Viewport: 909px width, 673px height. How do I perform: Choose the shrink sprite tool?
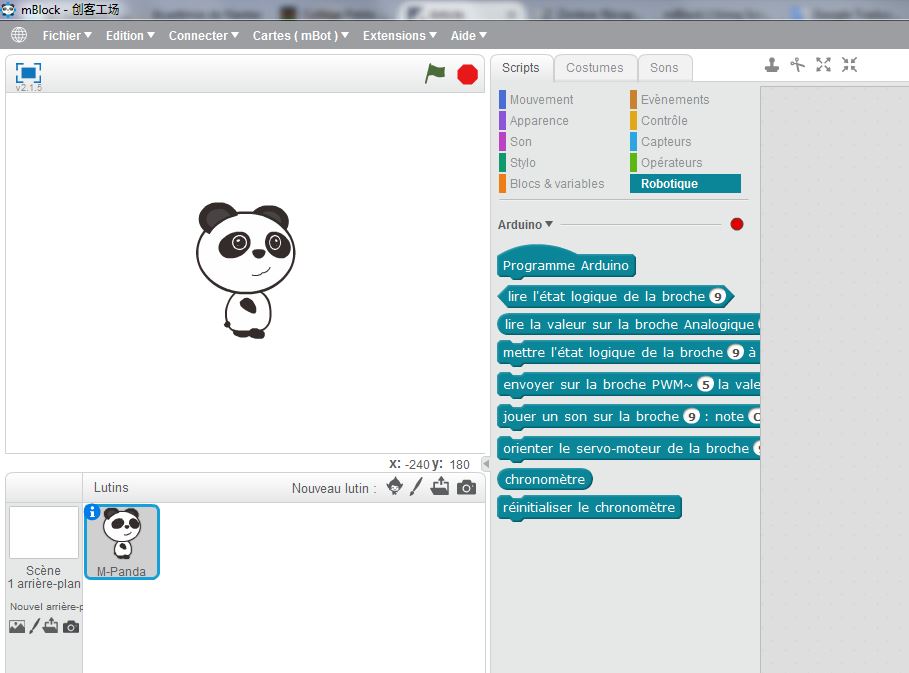849,65
